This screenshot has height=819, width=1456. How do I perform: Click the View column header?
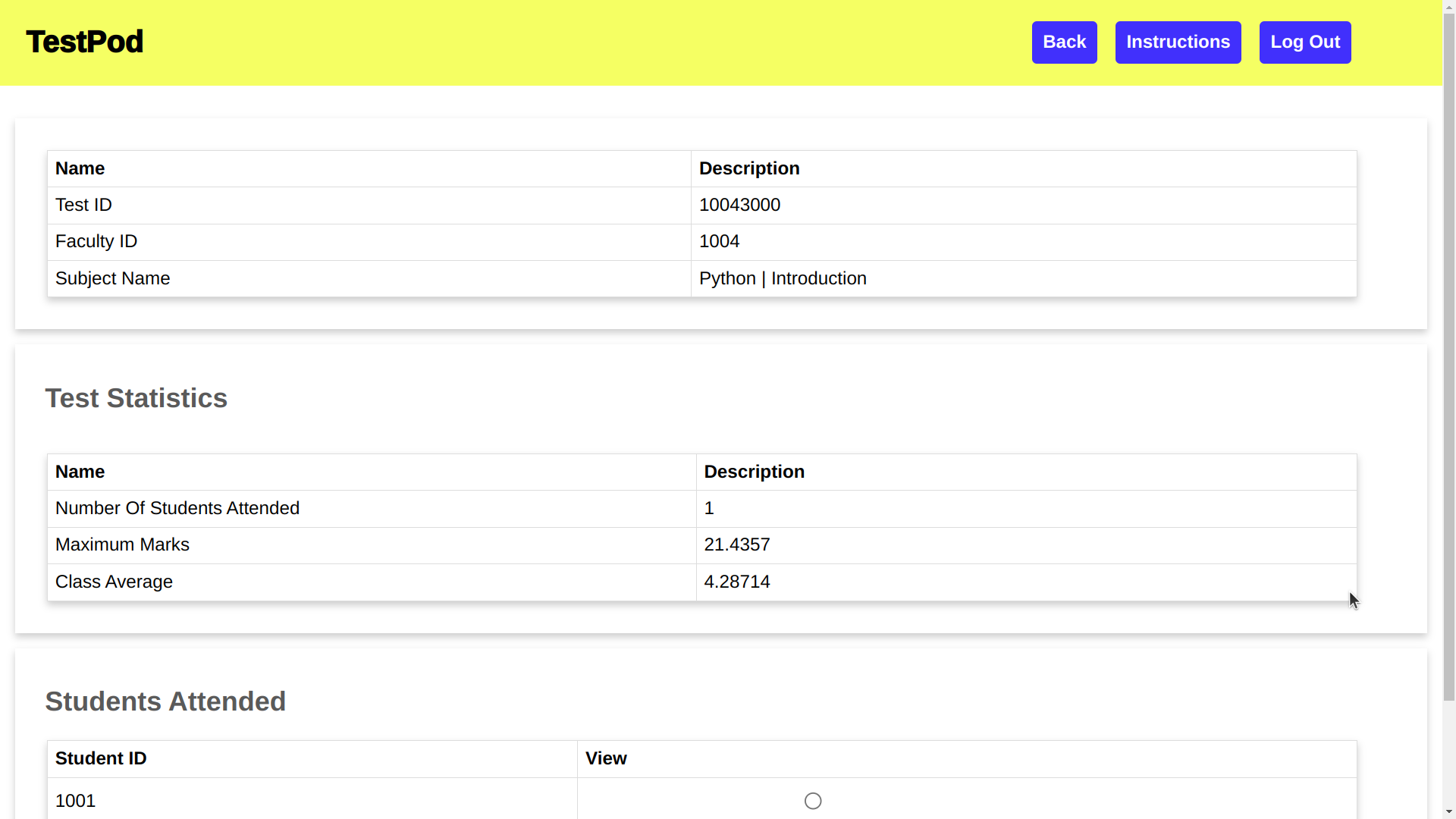tap(606, 758)
